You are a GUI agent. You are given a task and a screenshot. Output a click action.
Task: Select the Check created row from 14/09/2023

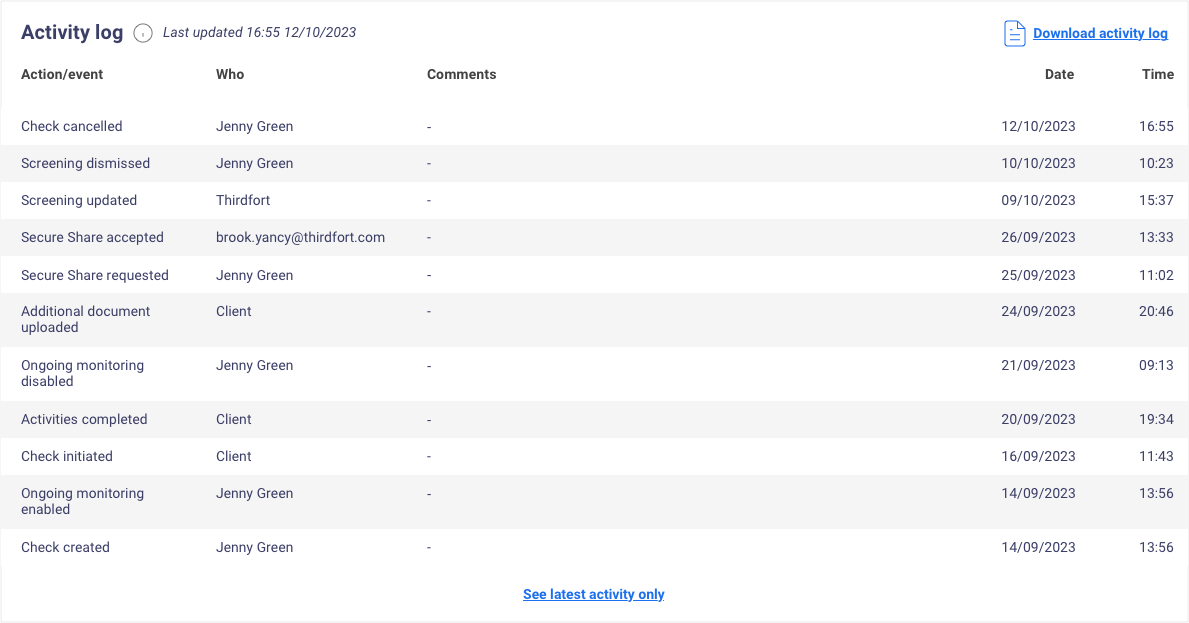pyautogui.click(x=65, y=547)
